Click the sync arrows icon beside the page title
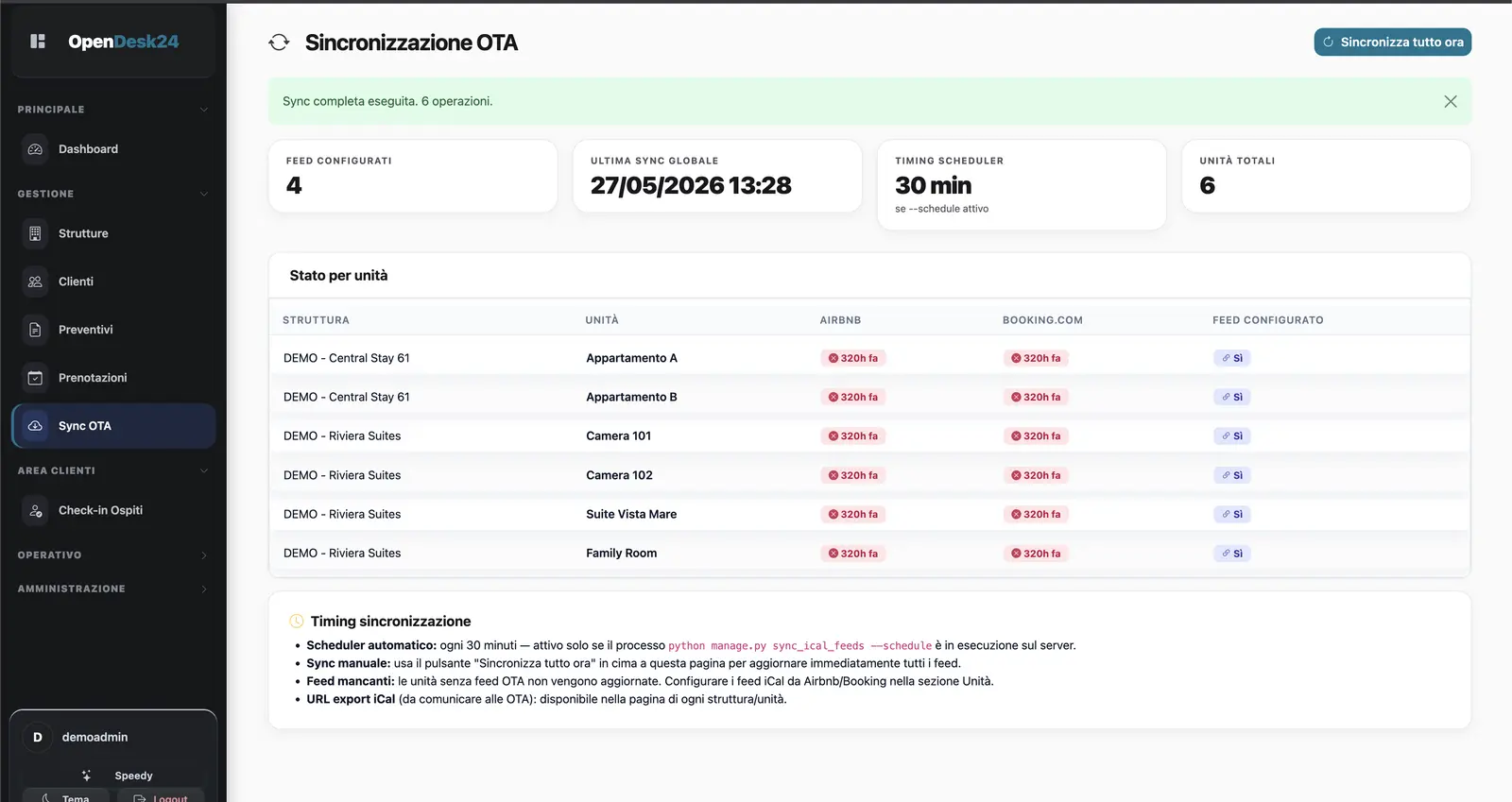 279,43
